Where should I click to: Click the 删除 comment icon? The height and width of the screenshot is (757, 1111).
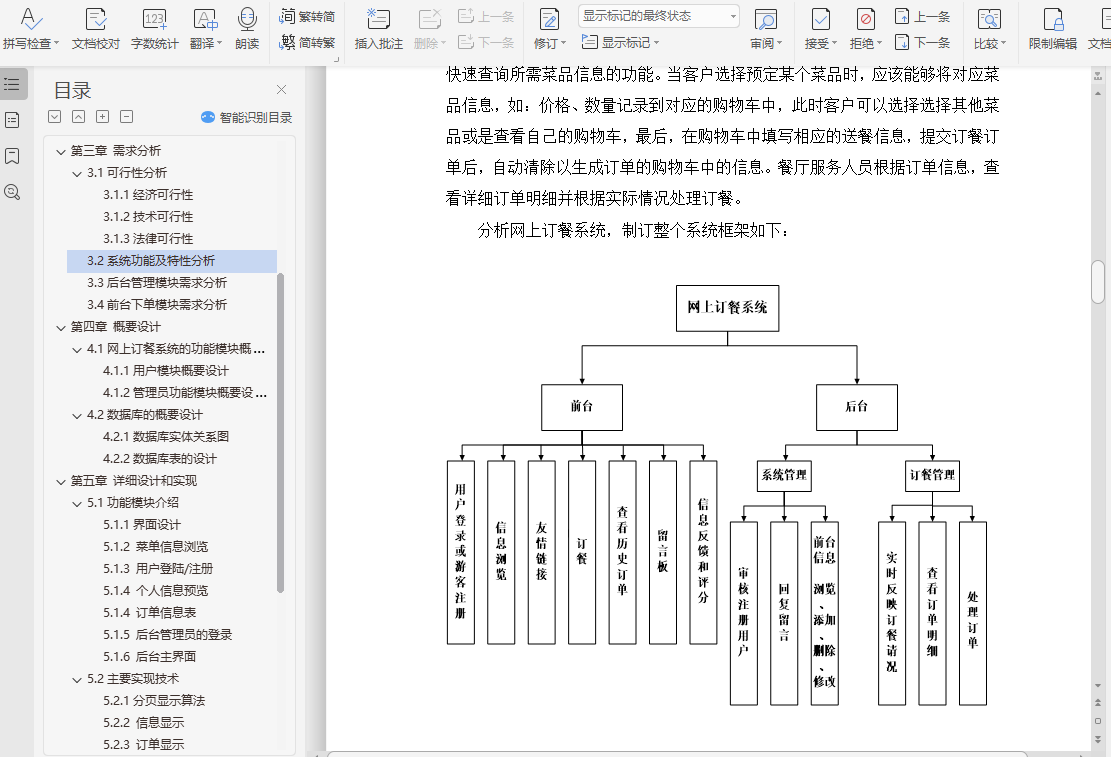429,20
